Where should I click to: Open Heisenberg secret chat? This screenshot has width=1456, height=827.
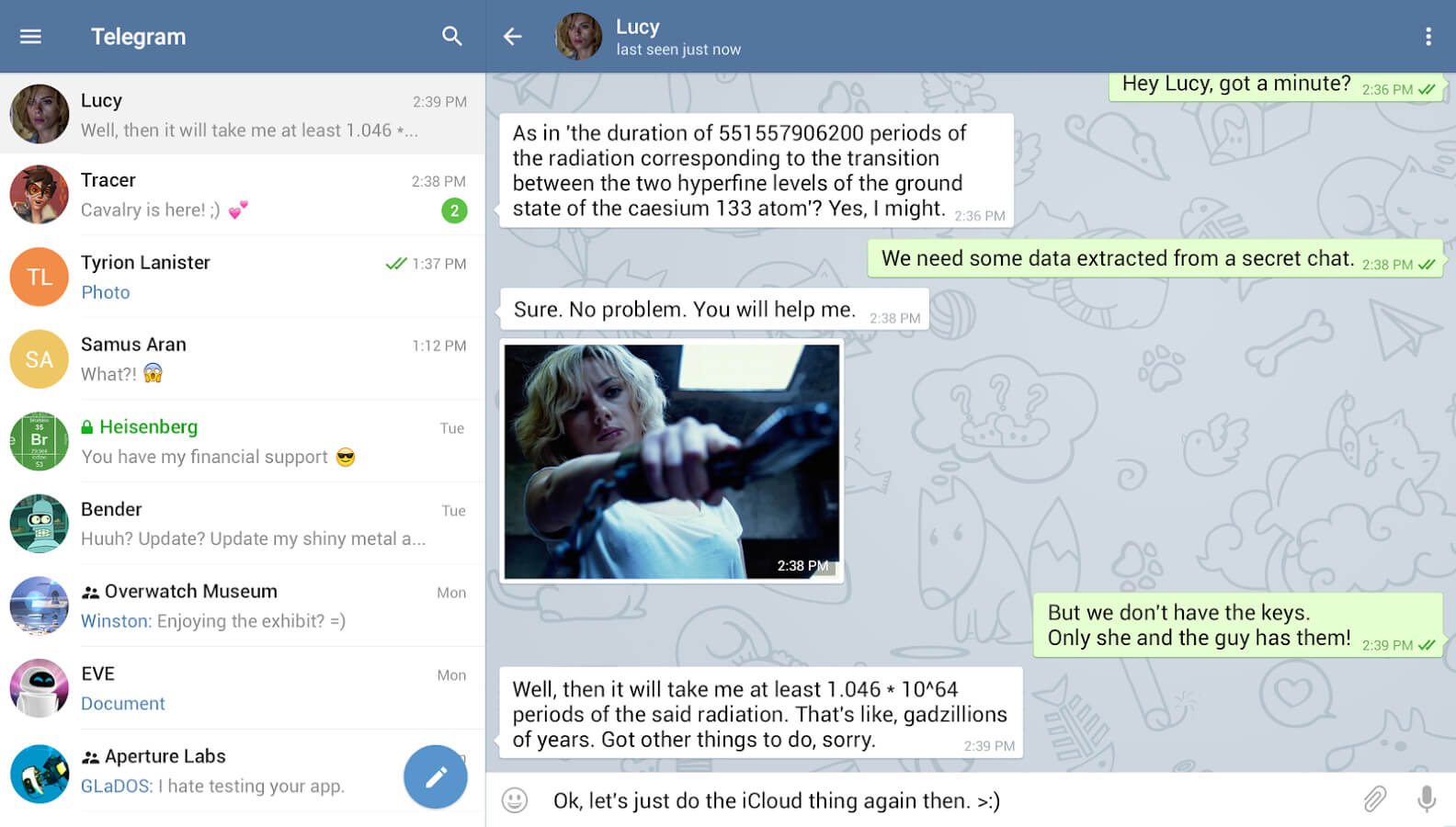(x=243, y=441)
